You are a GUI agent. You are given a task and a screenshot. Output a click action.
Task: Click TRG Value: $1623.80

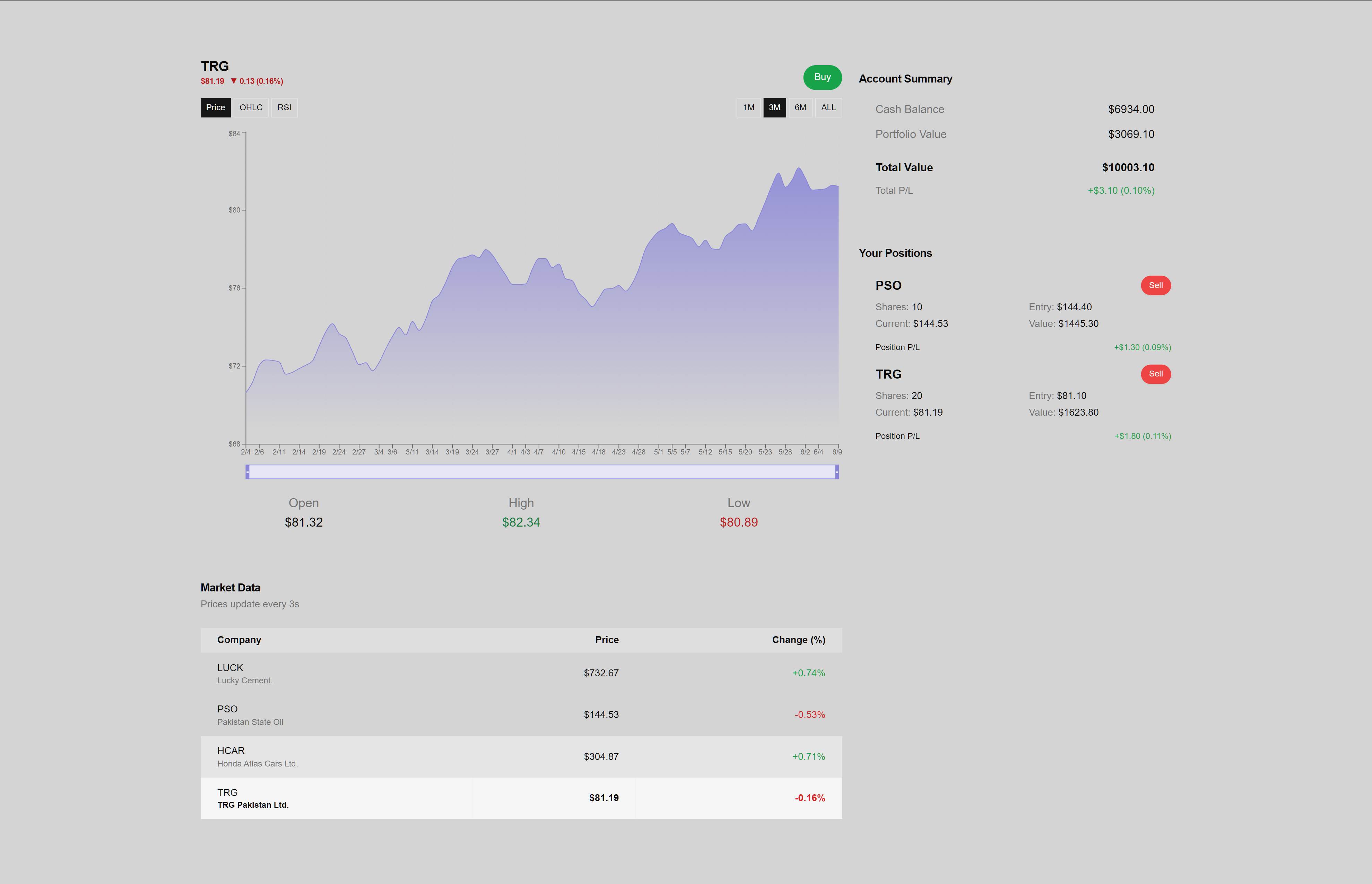click(1063, 412)
